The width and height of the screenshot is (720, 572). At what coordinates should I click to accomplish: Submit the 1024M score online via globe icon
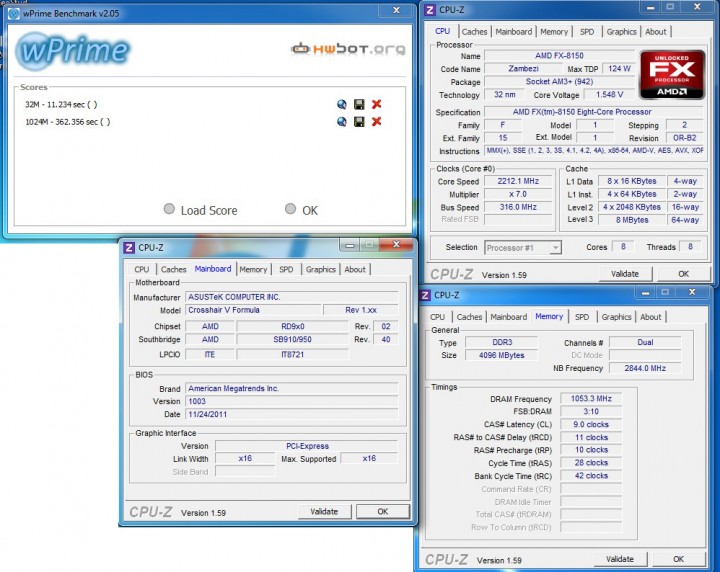pos(342,122)
